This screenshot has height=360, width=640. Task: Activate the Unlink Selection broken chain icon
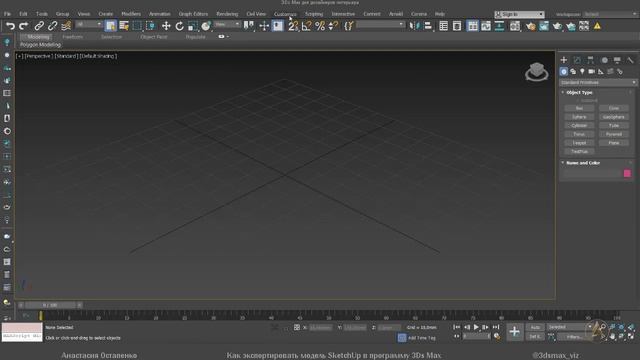tap(52, 26)
